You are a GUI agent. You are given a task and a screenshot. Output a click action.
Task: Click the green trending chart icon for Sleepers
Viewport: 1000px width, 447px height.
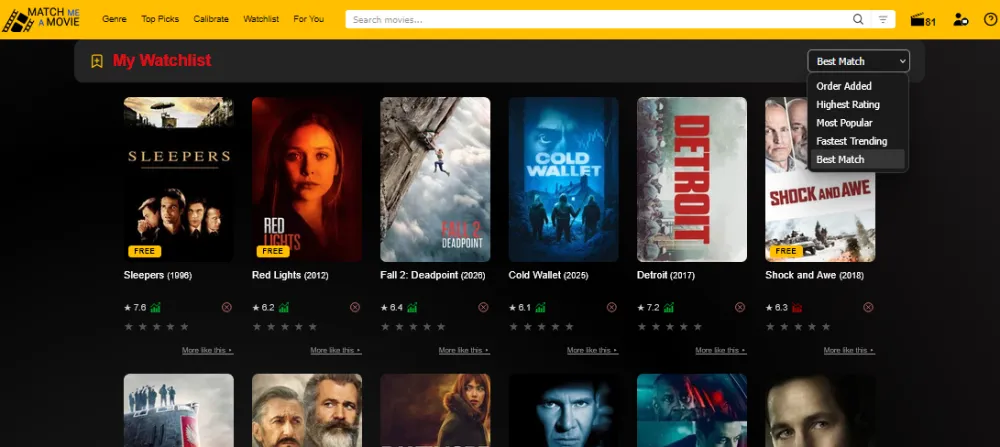[156, 307]
